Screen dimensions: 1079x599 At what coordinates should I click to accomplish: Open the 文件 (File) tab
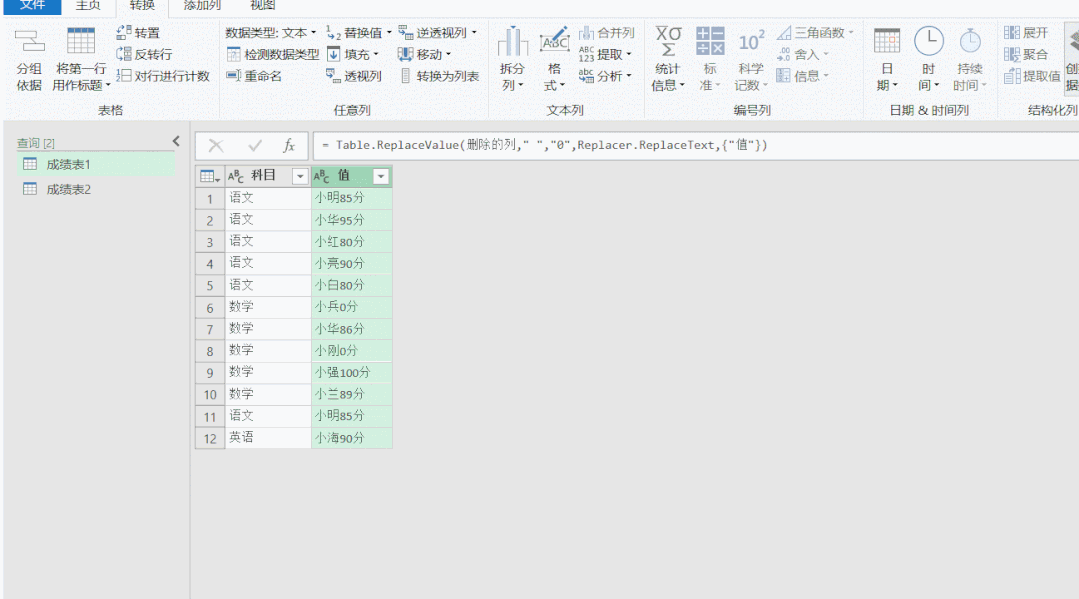click(x=32, y=6)
